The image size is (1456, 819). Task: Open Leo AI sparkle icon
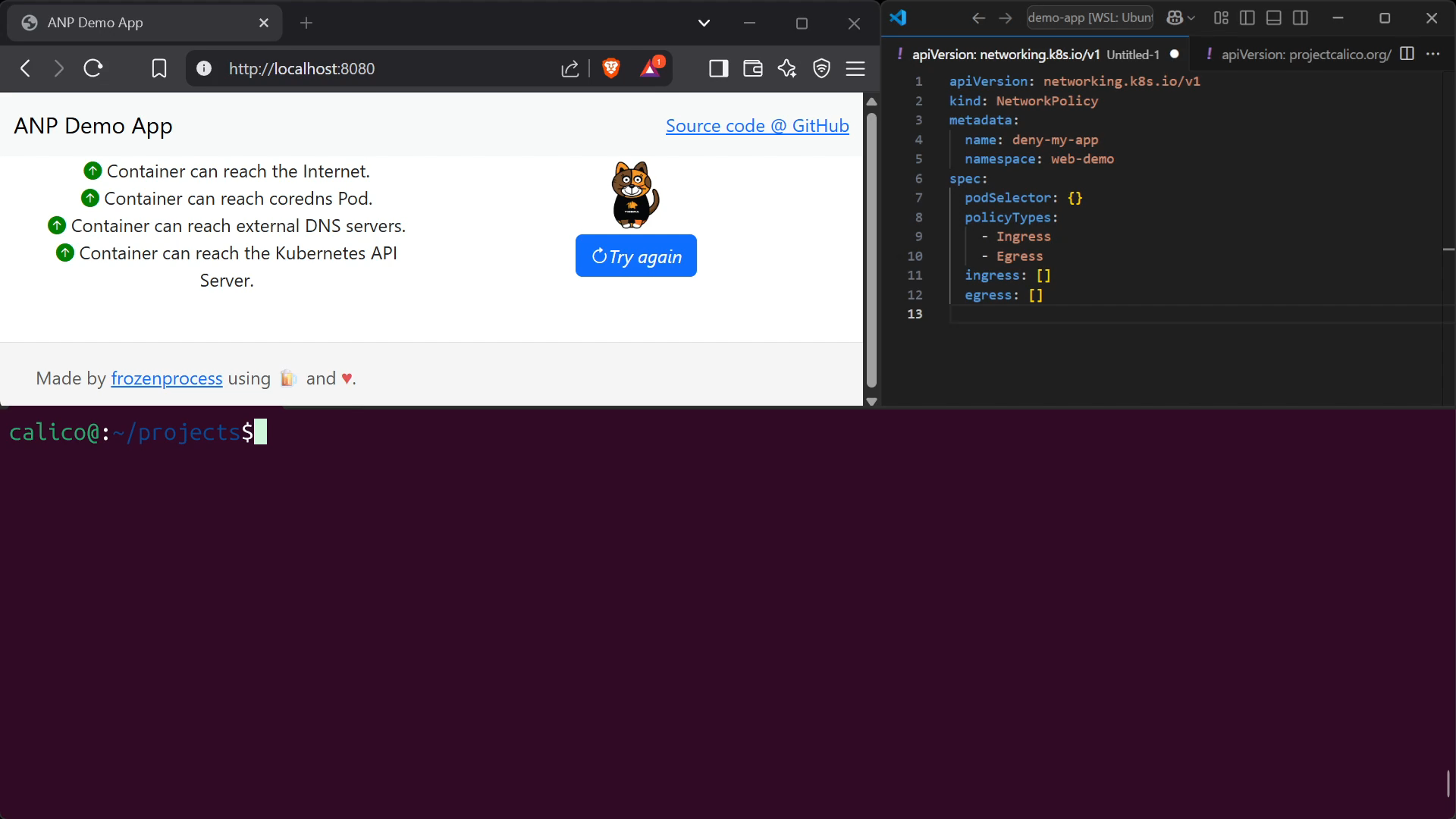(787, 69)
